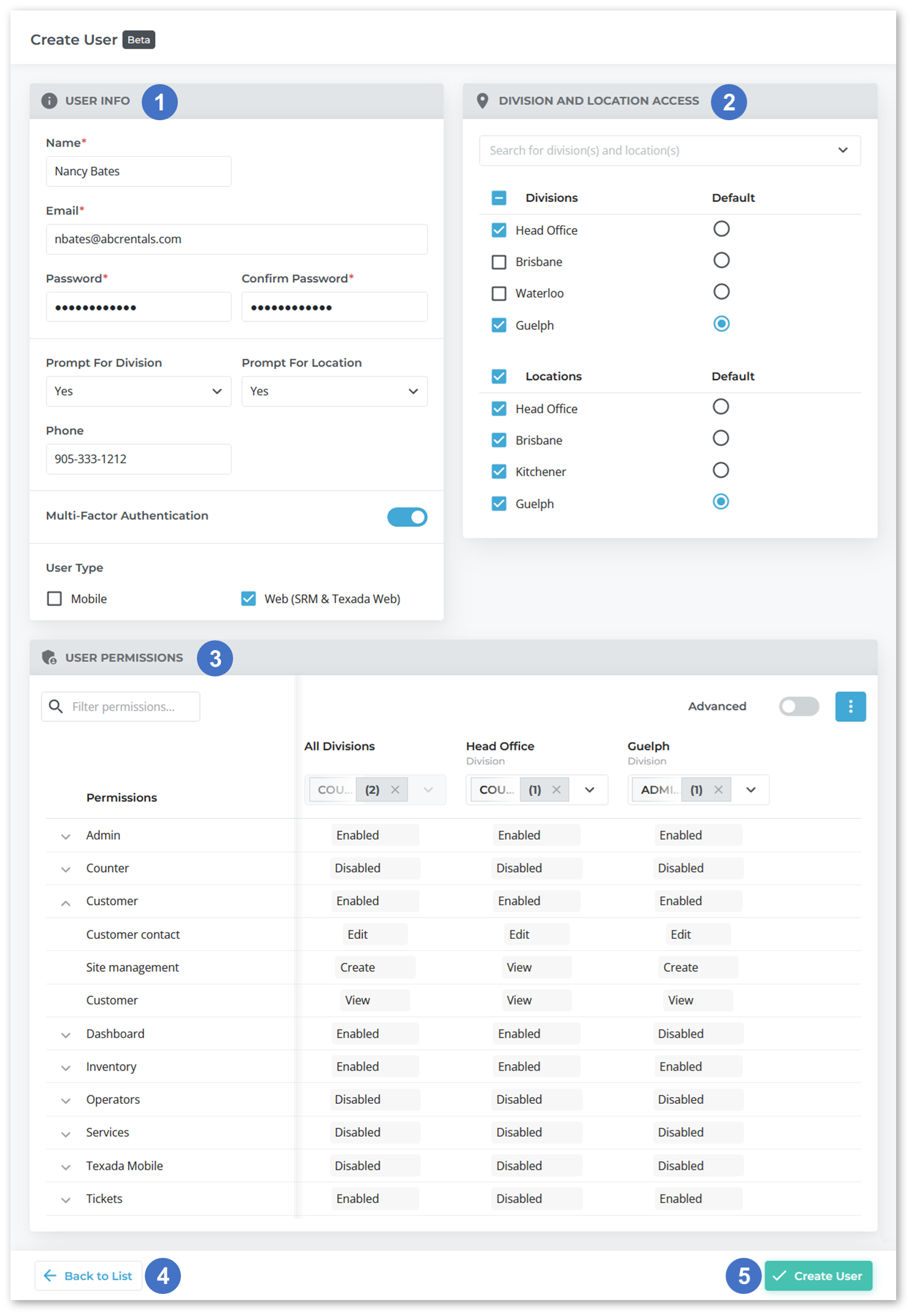Clear the All Divisions role selection
The height and width of the screenshot is (1316, 912).
[396, 790]
